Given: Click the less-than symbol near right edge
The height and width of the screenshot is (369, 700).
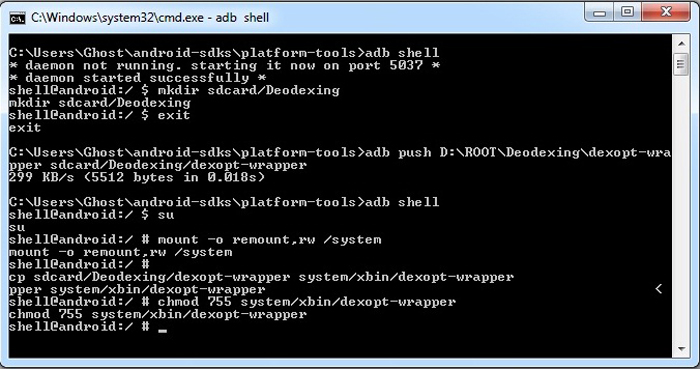Looking at the screenshot, I should (659, 289).
